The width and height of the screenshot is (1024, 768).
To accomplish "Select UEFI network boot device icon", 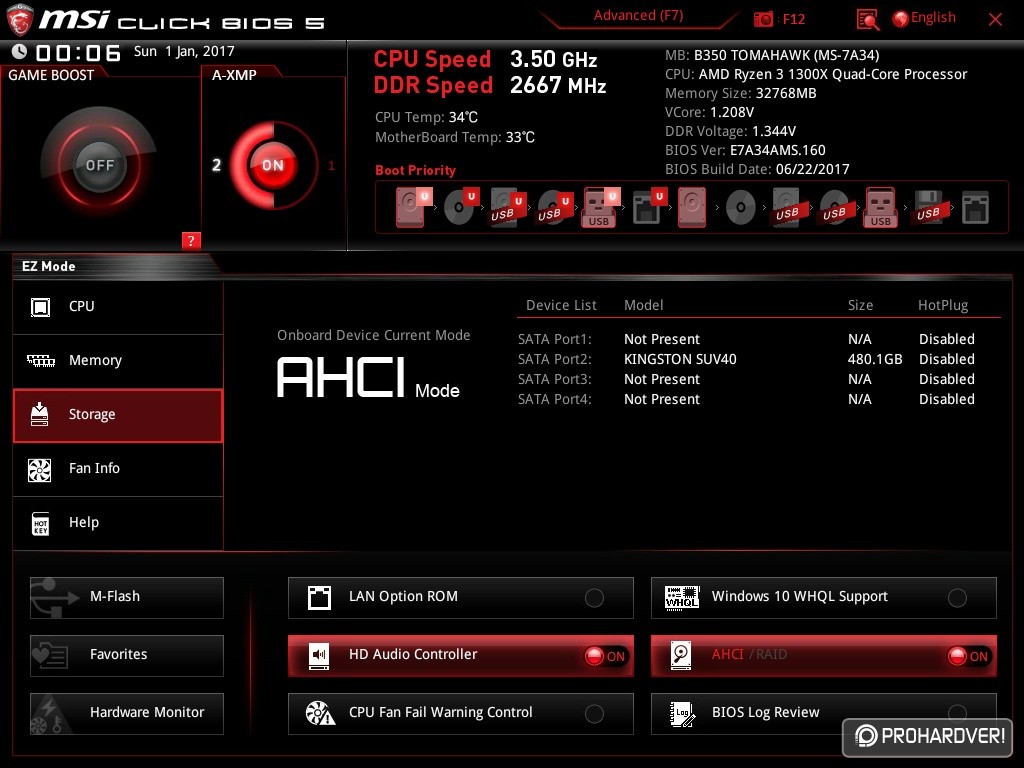I will 648,208.
